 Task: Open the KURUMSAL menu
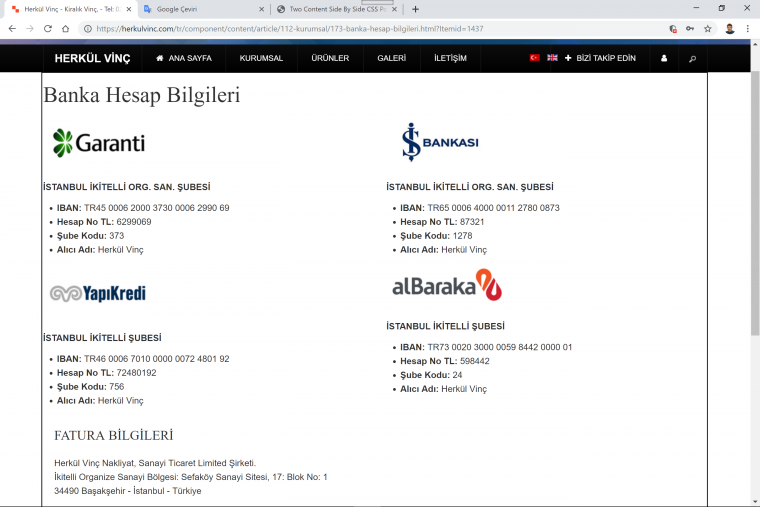point(261,58)
